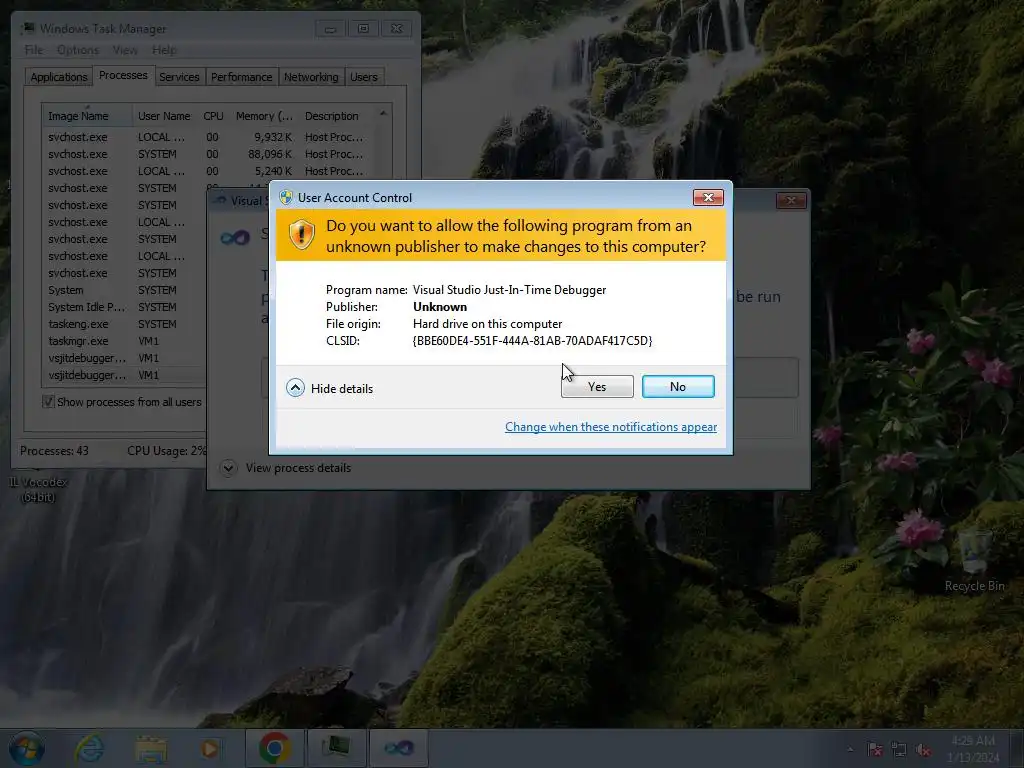Select svchost.exe row using 88,096 K
1024x768 pixels.
pos(216,154)
